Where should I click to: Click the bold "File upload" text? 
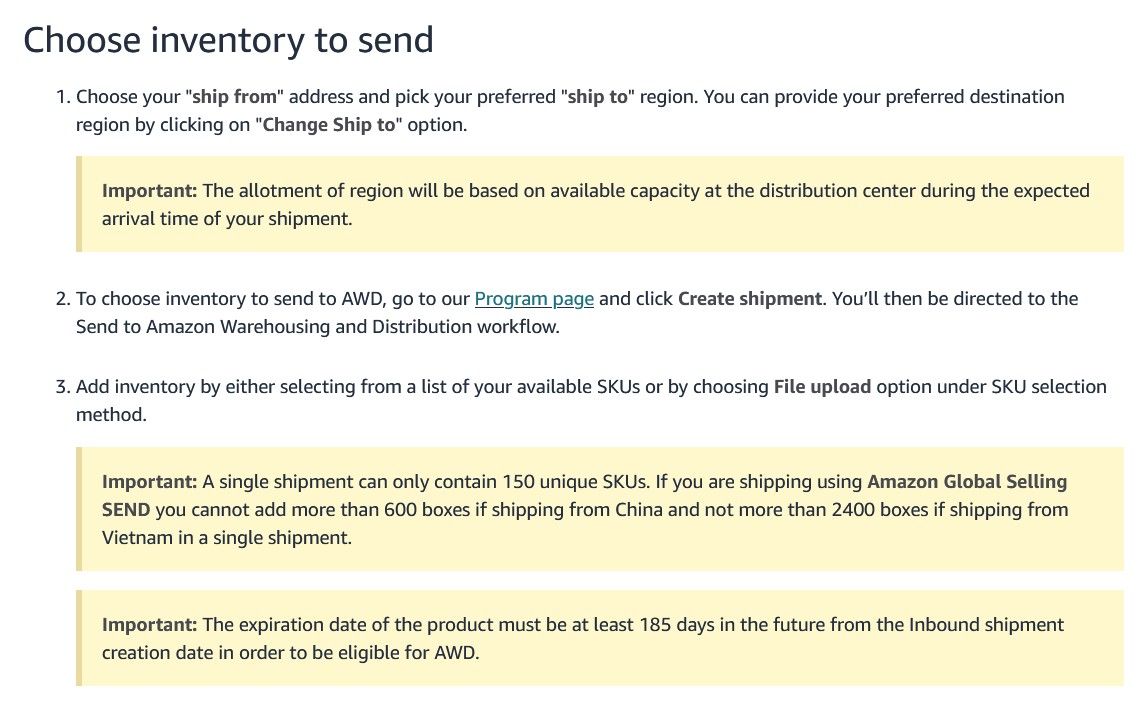pos(822,387)
